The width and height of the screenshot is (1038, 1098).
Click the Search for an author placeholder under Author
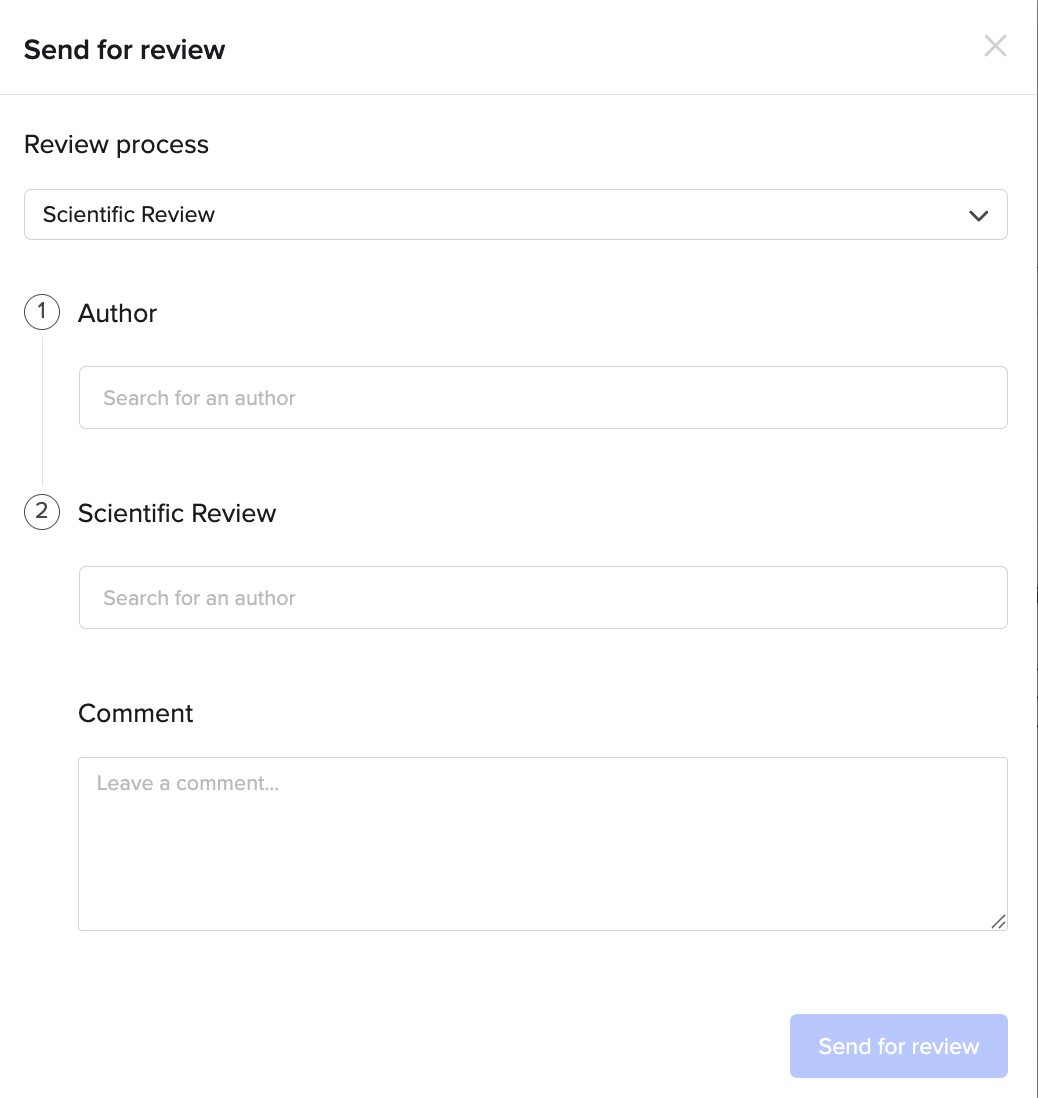[x=200, y=398]
